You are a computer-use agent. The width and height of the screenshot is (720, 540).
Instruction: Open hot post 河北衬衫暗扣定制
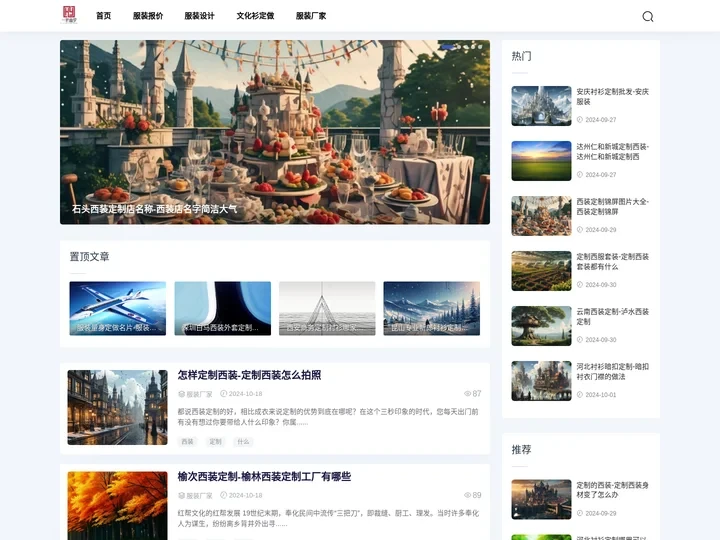[613, 371]
